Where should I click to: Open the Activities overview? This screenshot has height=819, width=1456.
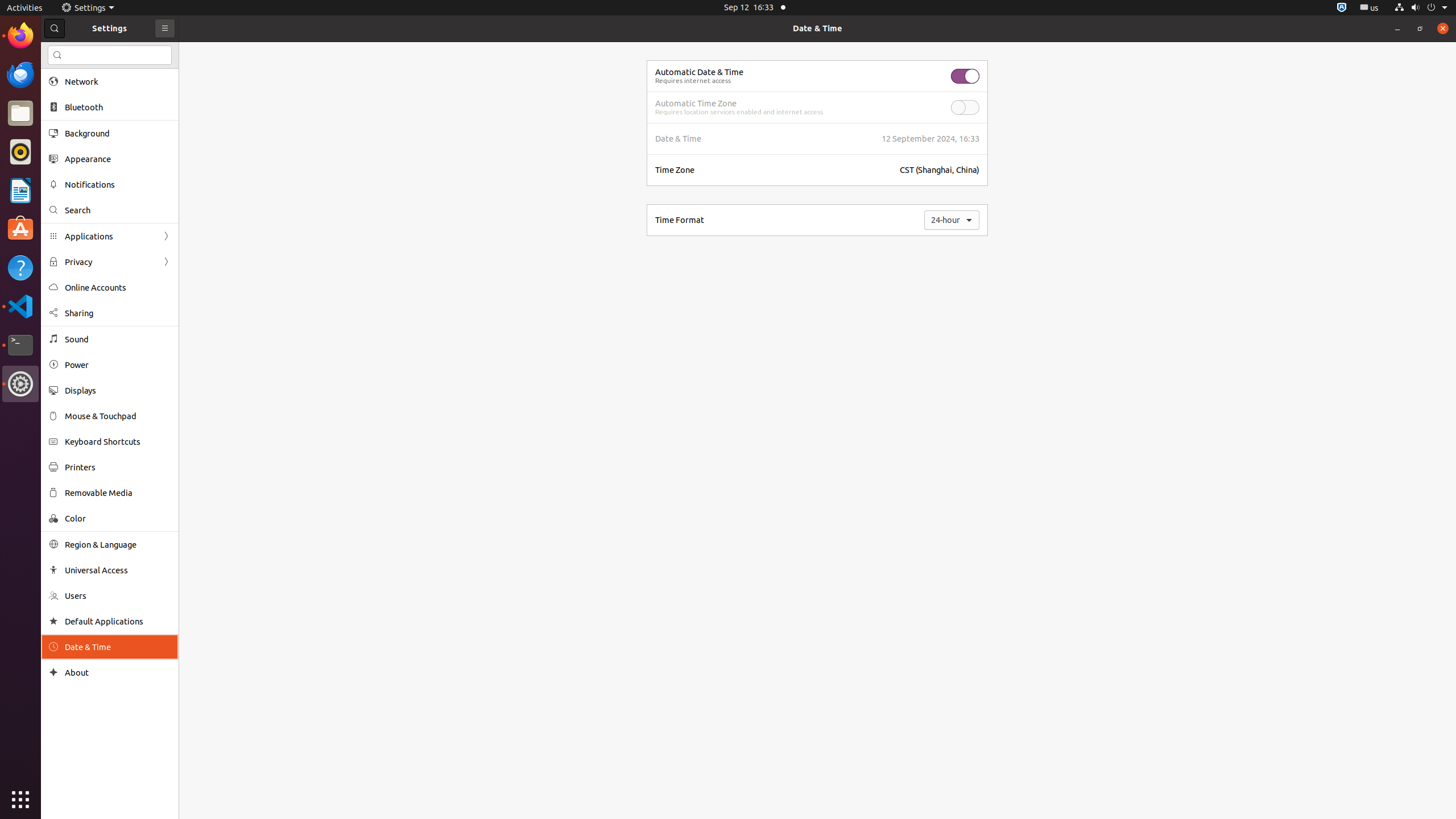(24, 7)
